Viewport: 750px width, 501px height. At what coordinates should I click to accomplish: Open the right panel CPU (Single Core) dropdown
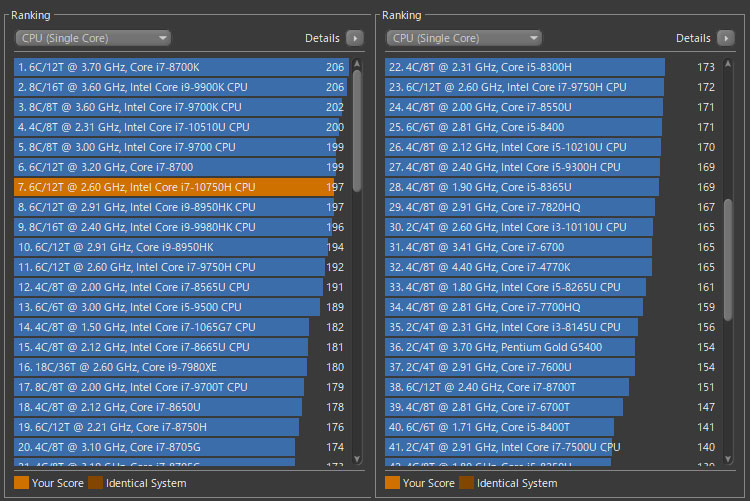click(464, 38)
